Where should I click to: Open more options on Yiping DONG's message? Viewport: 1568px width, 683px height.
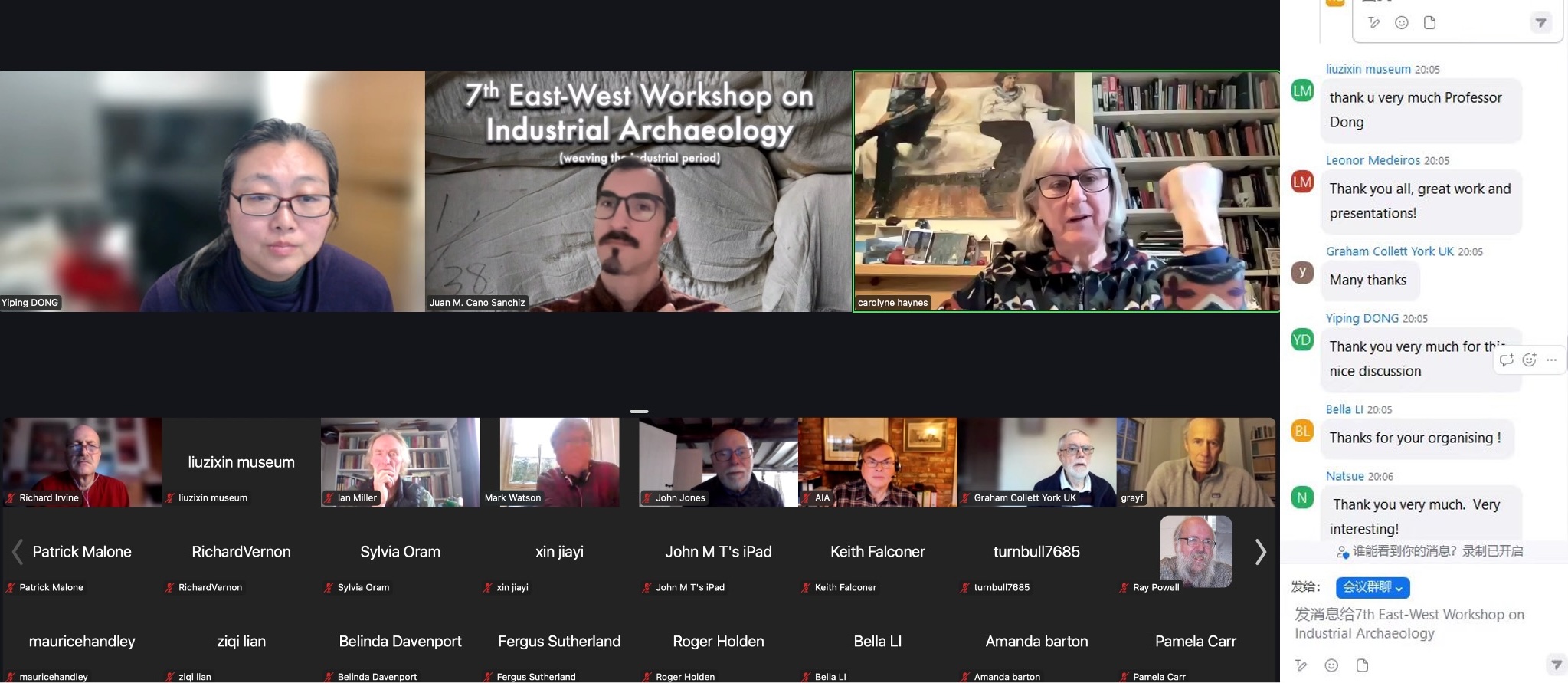[x=1551, y=360]
